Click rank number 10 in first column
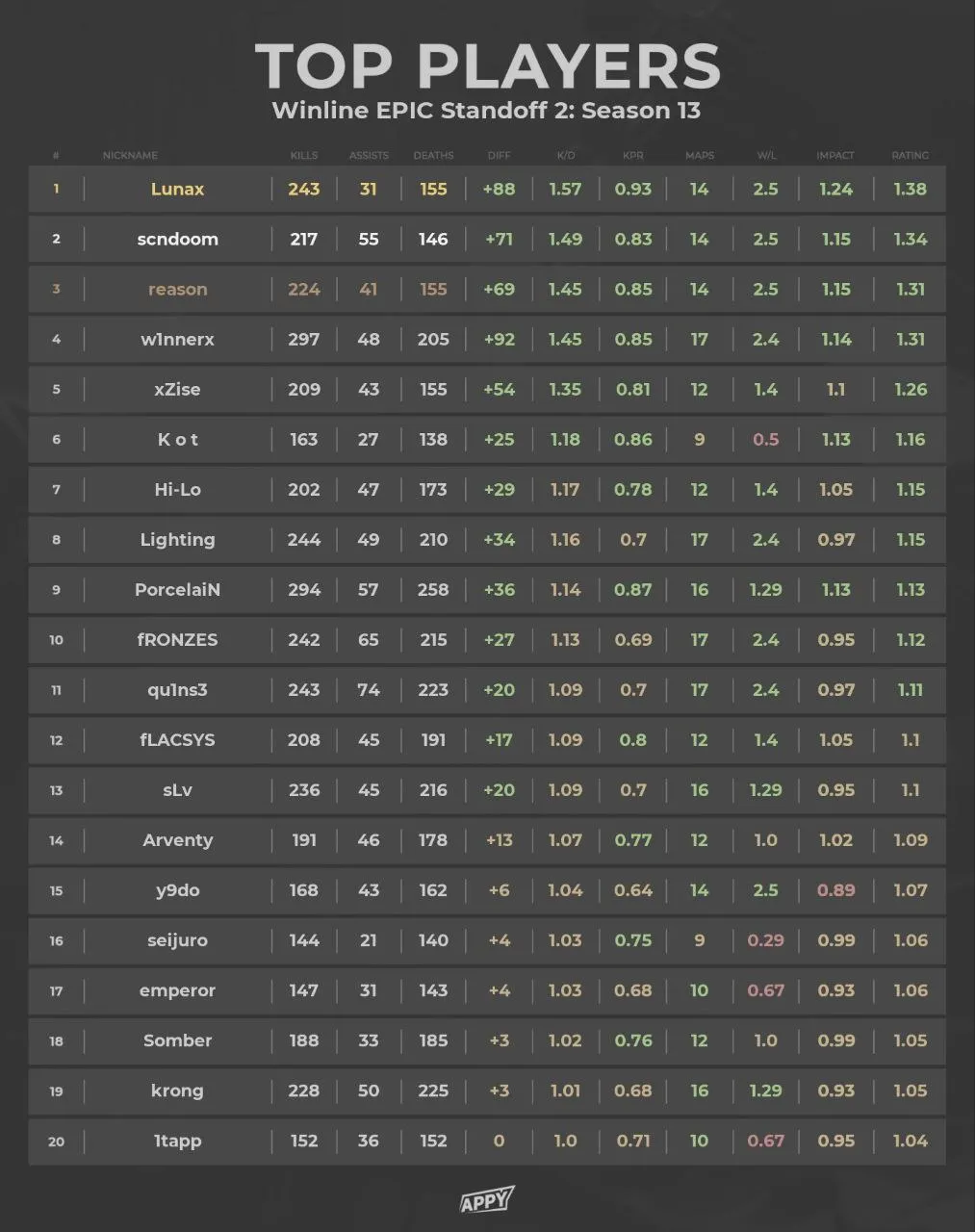The image size is (975, 1232). point(56,640)
